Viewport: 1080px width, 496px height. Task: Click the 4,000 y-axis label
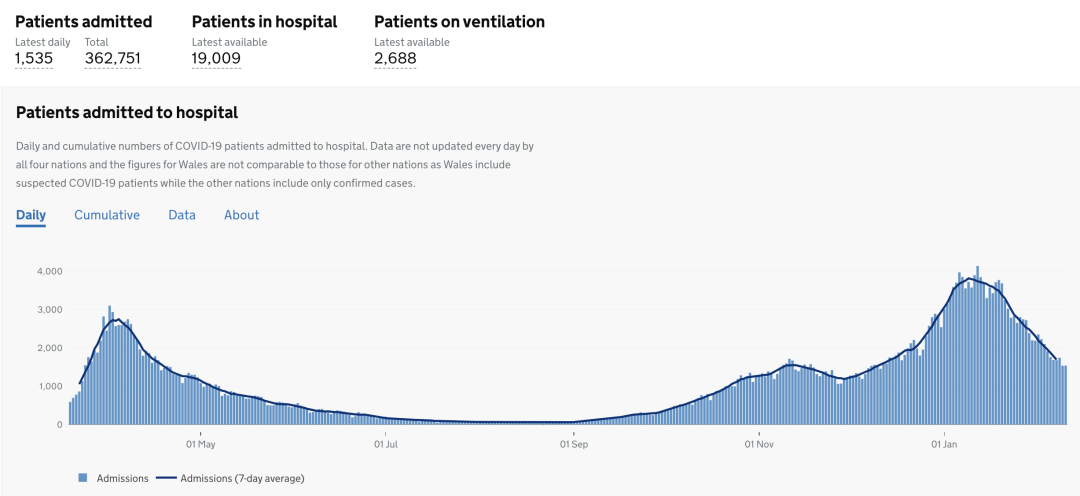[x=50, y=271]
